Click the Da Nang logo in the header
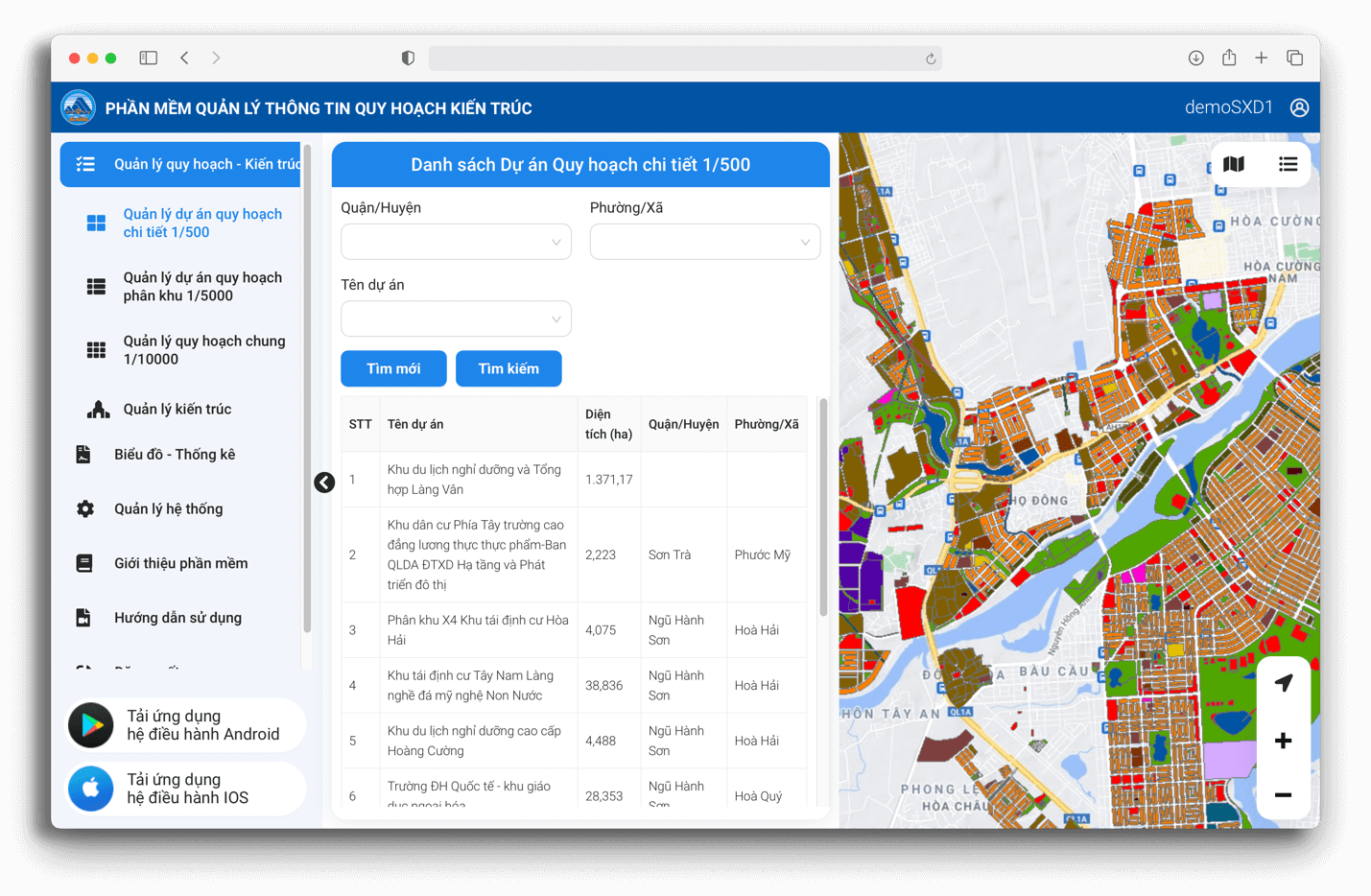Screen dimensions: 1371x896 tap(78, 107)
